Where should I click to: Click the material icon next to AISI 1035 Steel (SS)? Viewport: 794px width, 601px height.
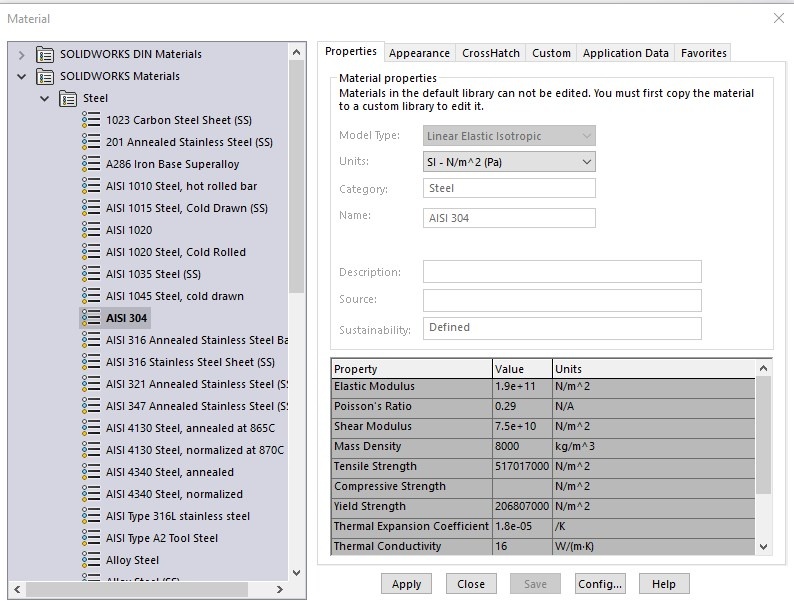(x=91, y=274)
